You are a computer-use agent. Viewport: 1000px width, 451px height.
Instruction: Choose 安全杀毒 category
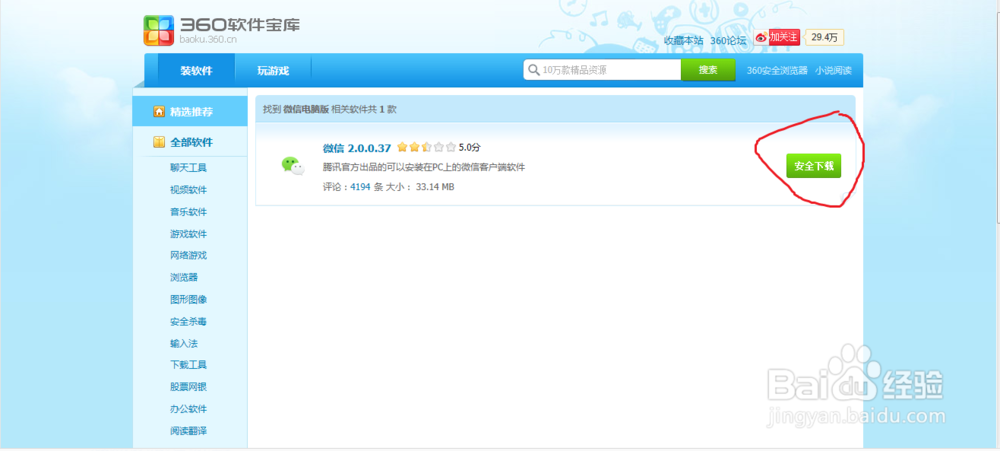(x=188, y=322)
